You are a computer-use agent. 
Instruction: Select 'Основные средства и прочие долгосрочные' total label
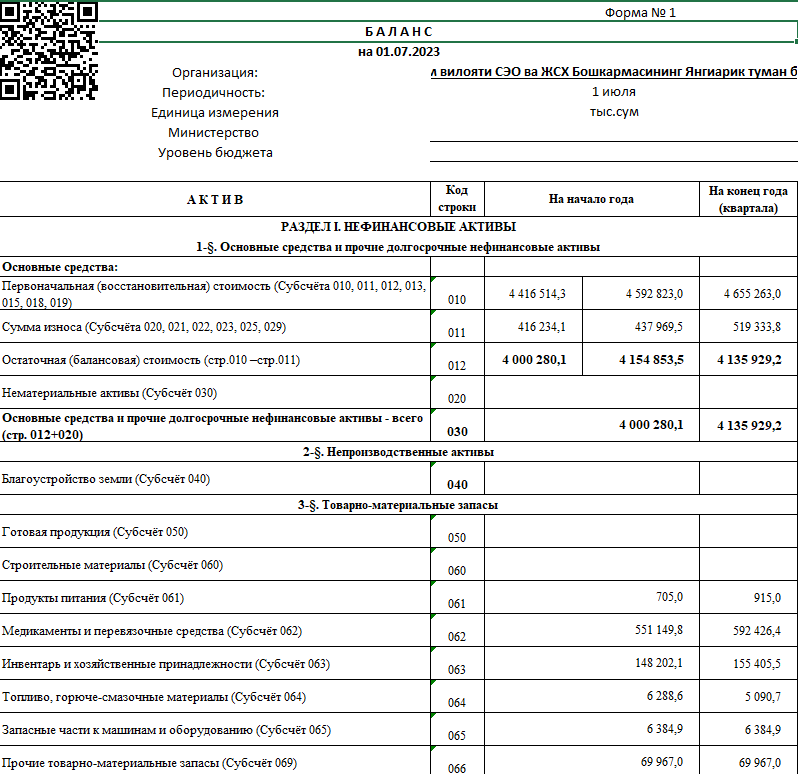coord(213,426)
